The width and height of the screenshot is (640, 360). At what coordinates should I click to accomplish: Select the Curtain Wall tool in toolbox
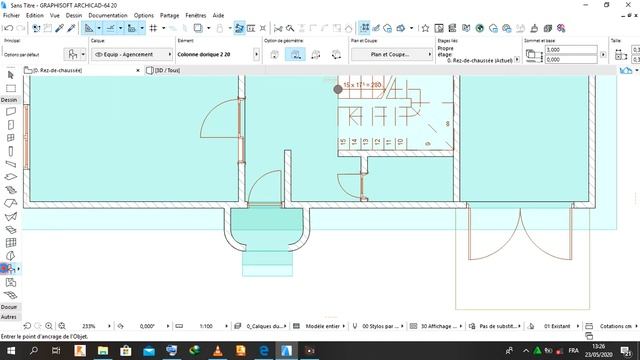tap(11, 242)
